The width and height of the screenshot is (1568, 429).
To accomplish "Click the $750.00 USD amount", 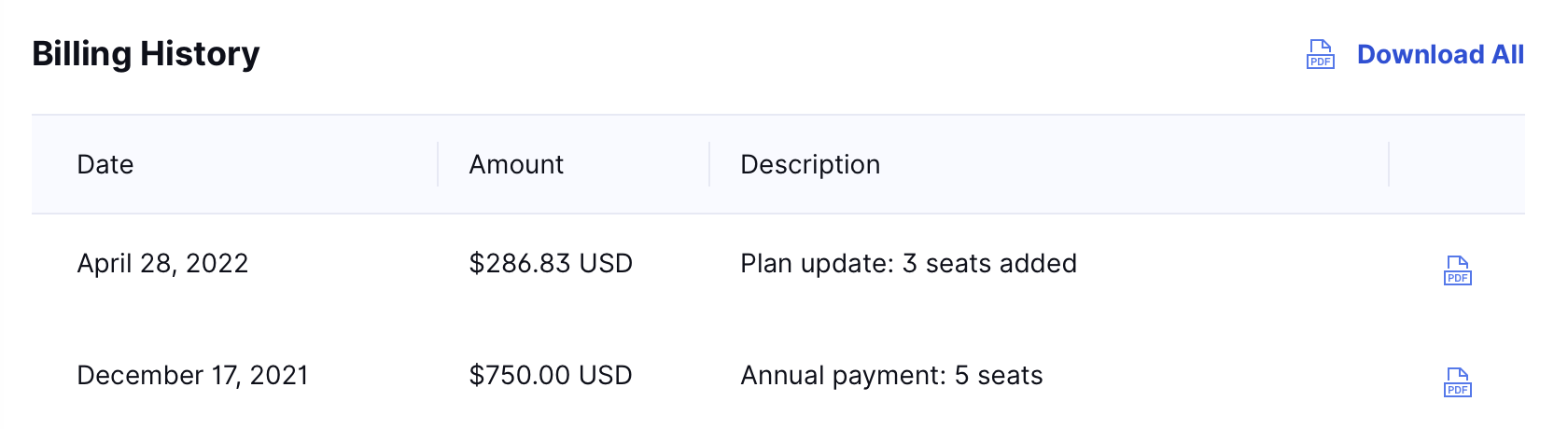I will [x=551, y=376].
